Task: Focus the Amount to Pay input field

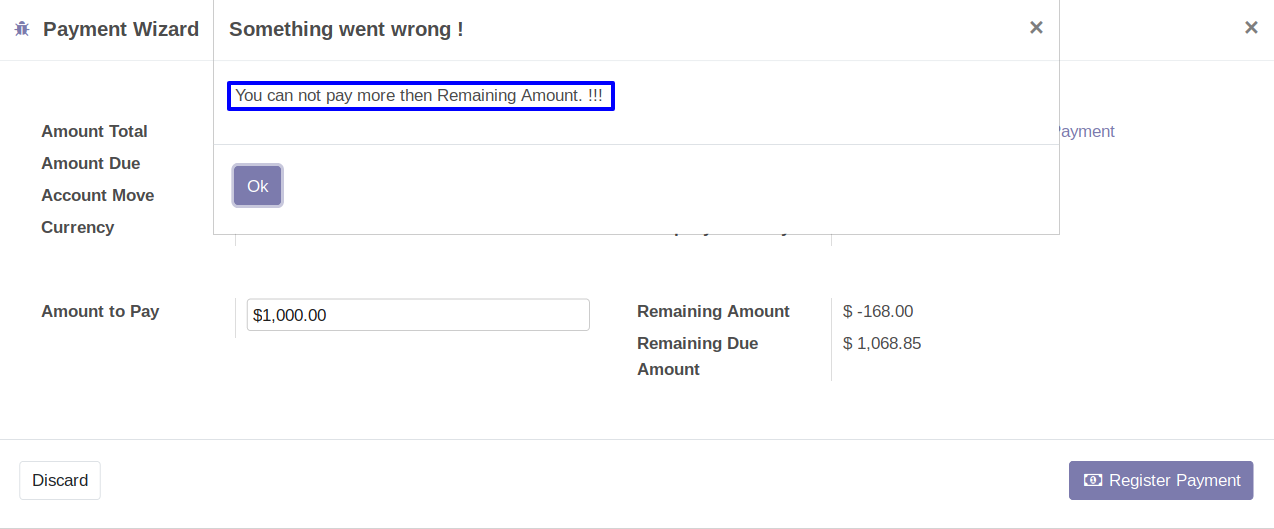Action: click(x=418, y=315)
